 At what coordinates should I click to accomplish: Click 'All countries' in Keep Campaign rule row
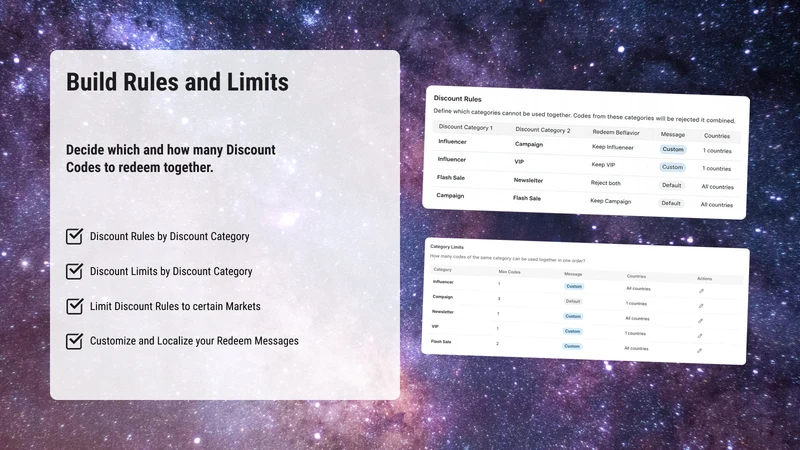(717, 205)
